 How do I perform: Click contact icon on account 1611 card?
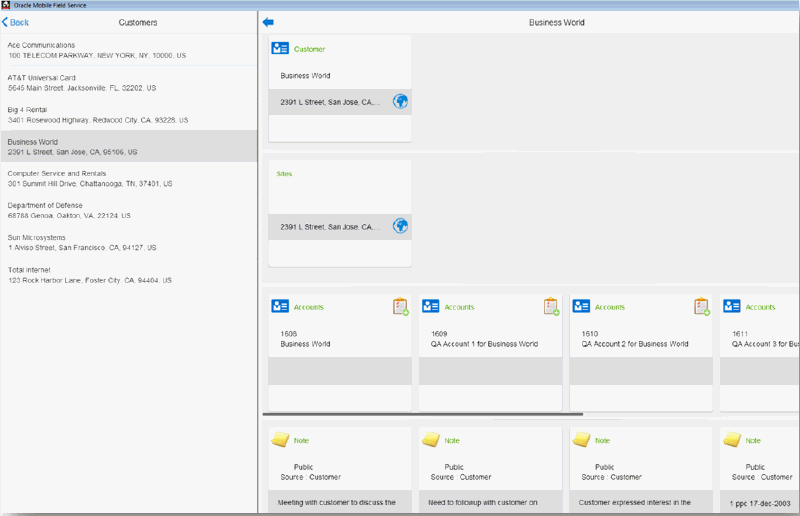pos(732,306)
